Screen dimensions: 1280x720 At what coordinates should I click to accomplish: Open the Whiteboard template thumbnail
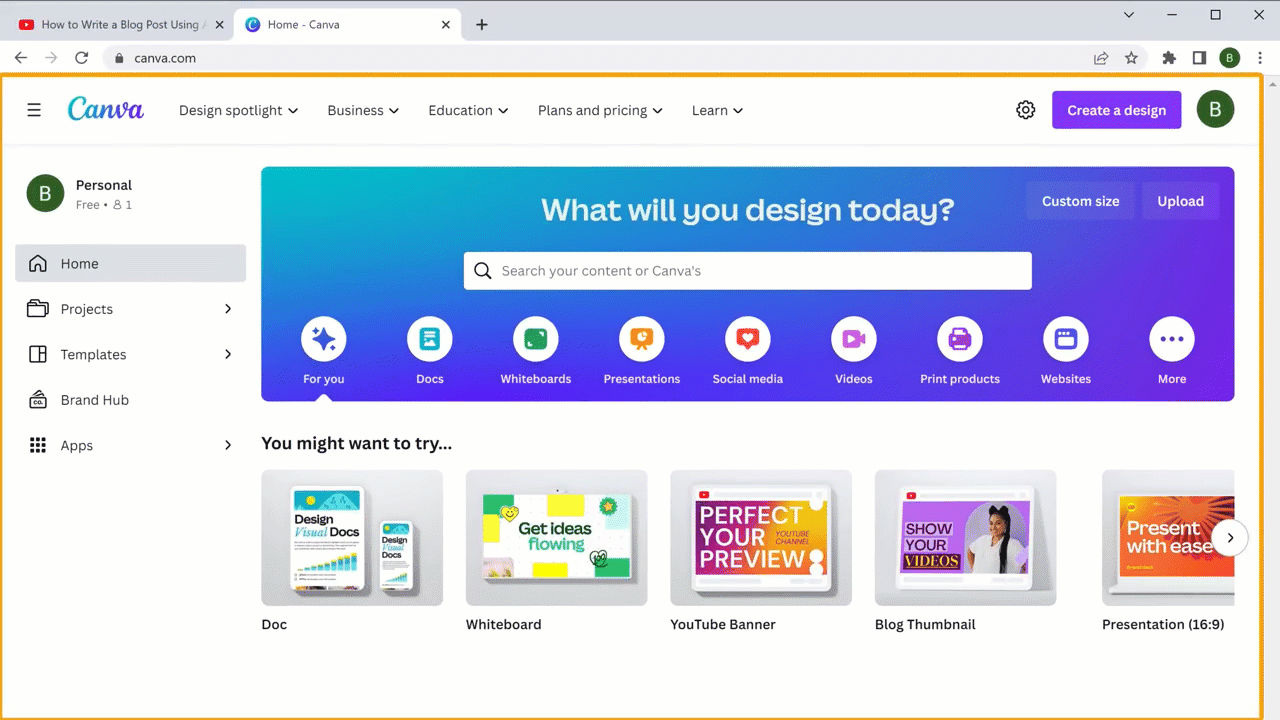(556, 538)
